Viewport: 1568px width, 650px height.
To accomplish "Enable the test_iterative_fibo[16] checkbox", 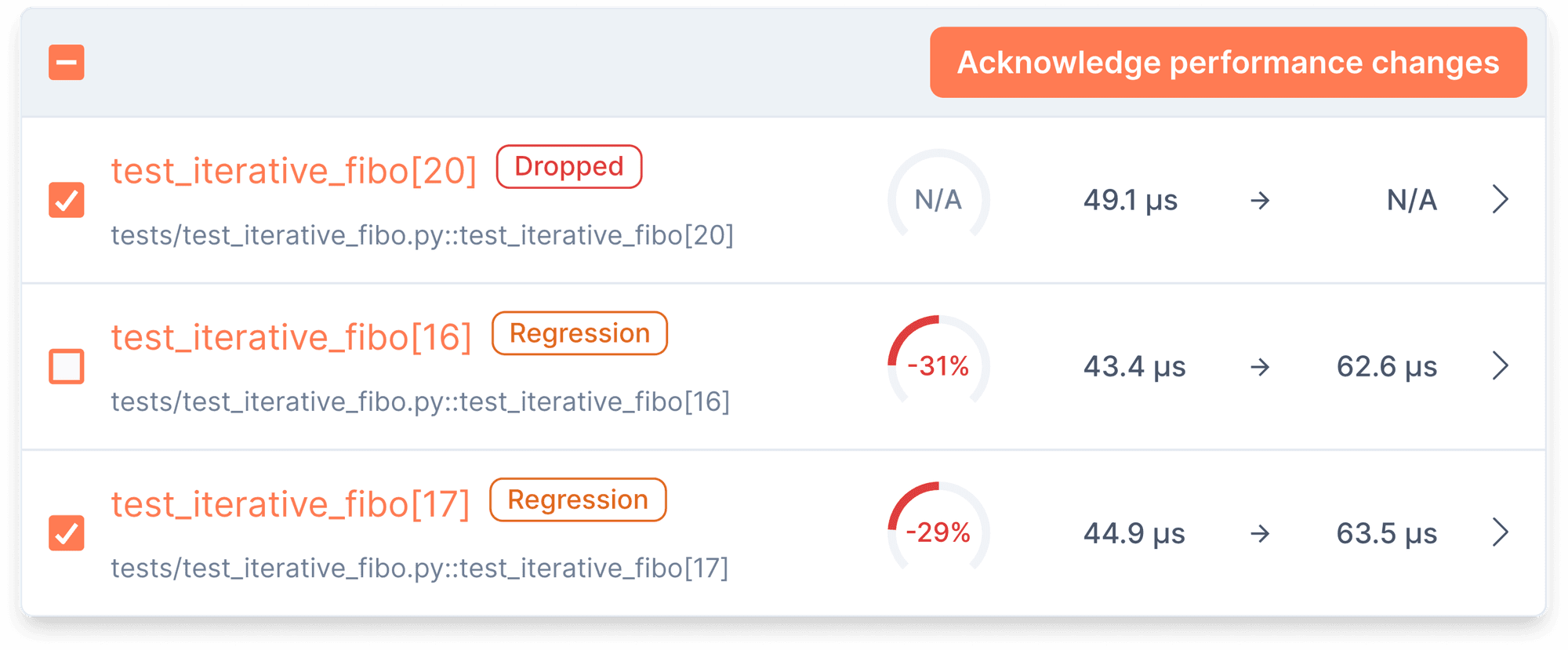I will pyautogui.click(x=66, y=365).
